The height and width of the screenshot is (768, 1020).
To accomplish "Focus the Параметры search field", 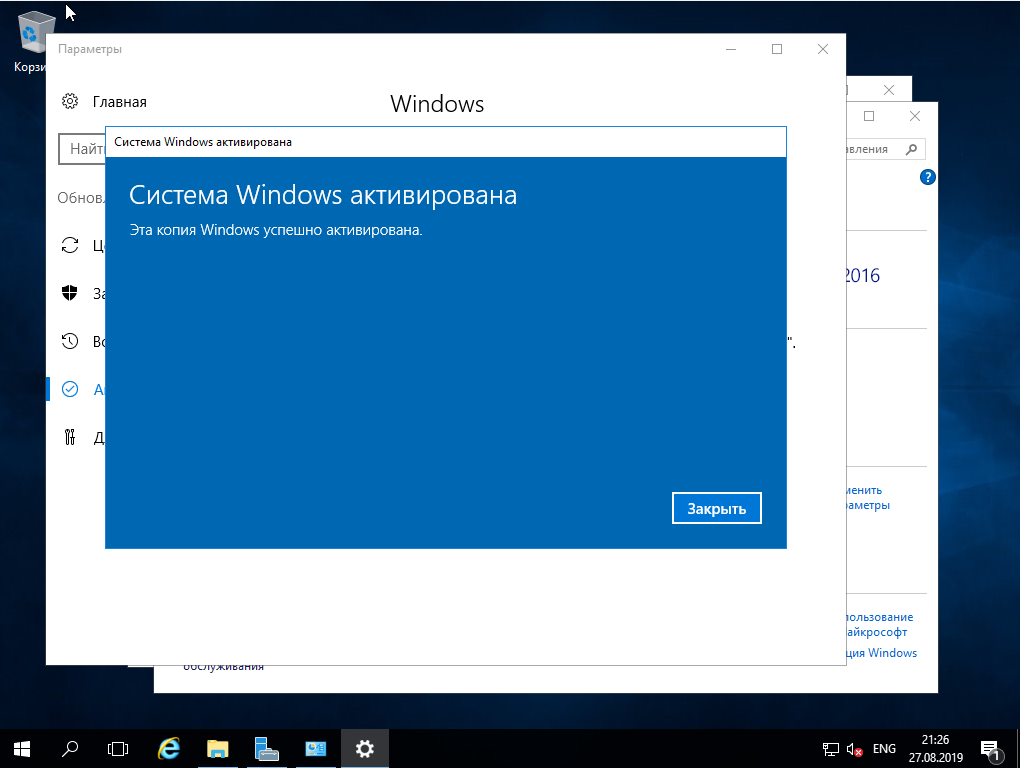I will coord(82,149).
